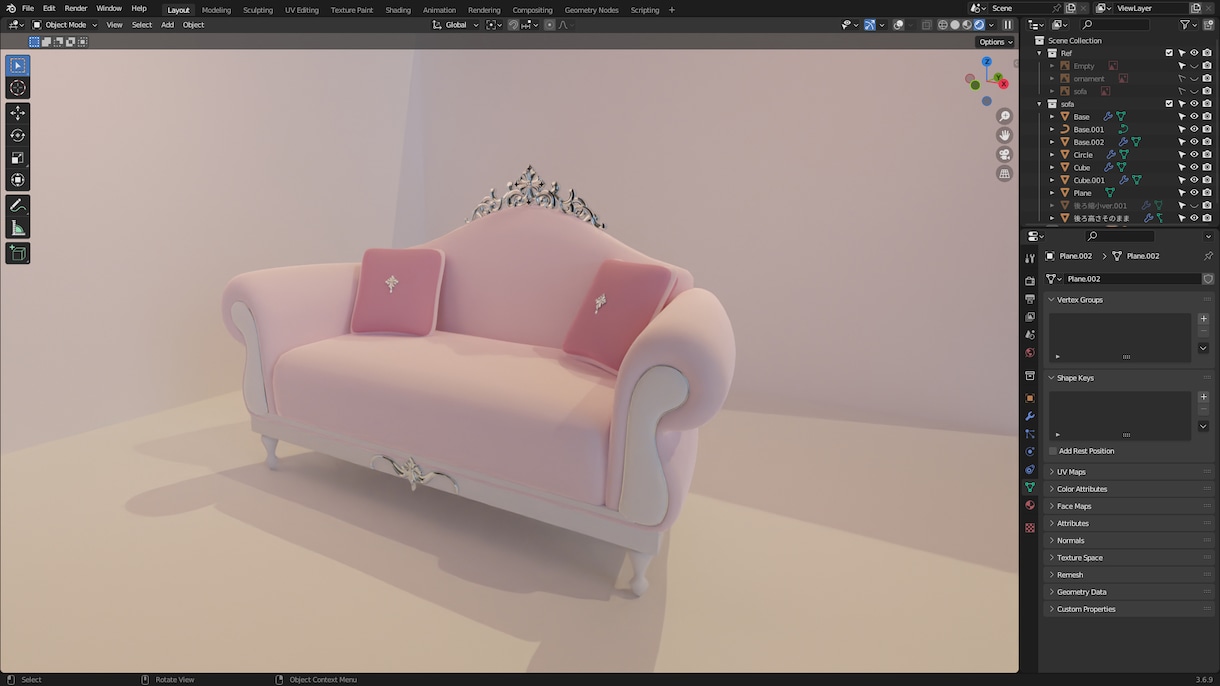Viewport: 1220px width, 686px height.
Task: Open the viewport Add menu
Action: coord(167,25)
